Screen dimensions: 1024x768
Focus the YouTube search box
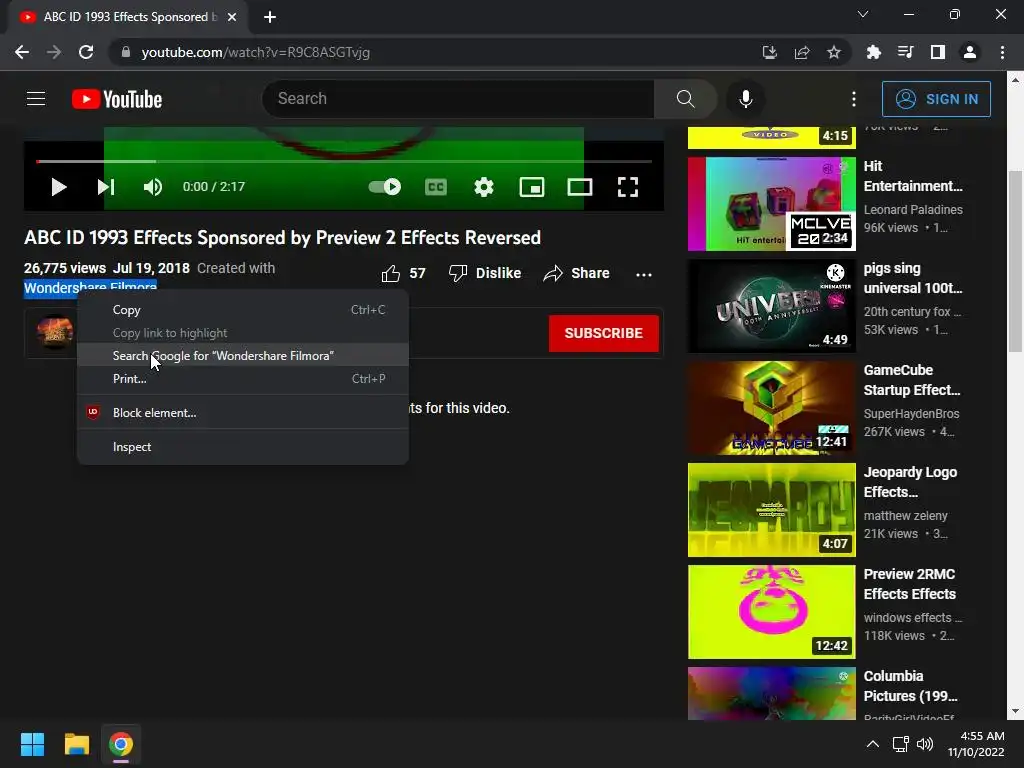(458, 99)
